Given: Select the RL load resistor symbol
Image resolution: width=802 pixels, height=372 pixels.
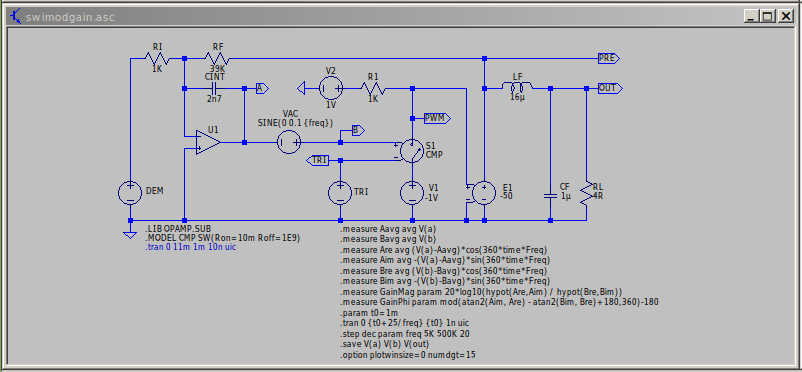Looking at the screenshot, I should click(587, 194).
